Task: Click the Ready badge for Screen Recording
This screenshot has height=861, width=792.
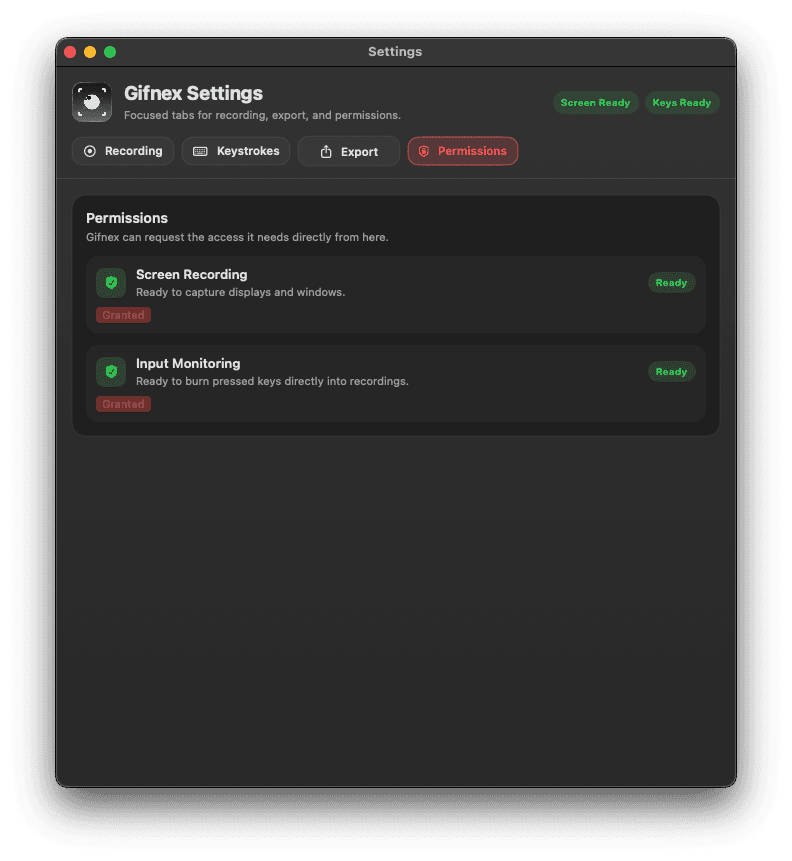Action: coord(671,283)
